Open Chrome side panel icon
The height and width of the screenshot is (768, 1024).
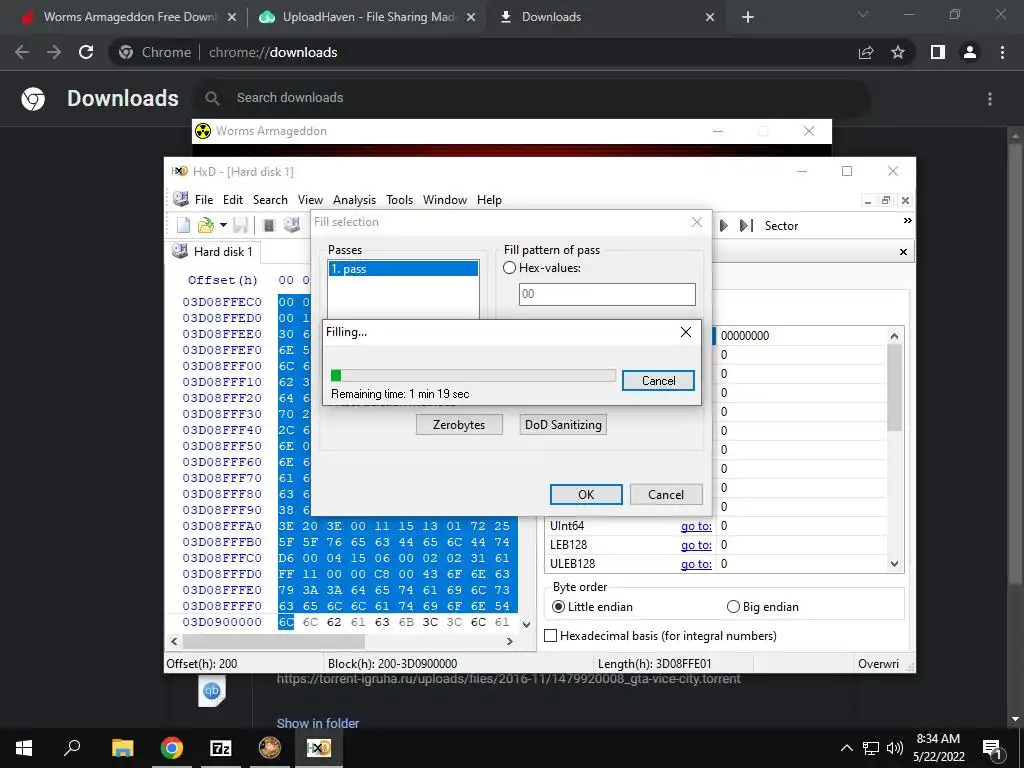coord(938,52)
